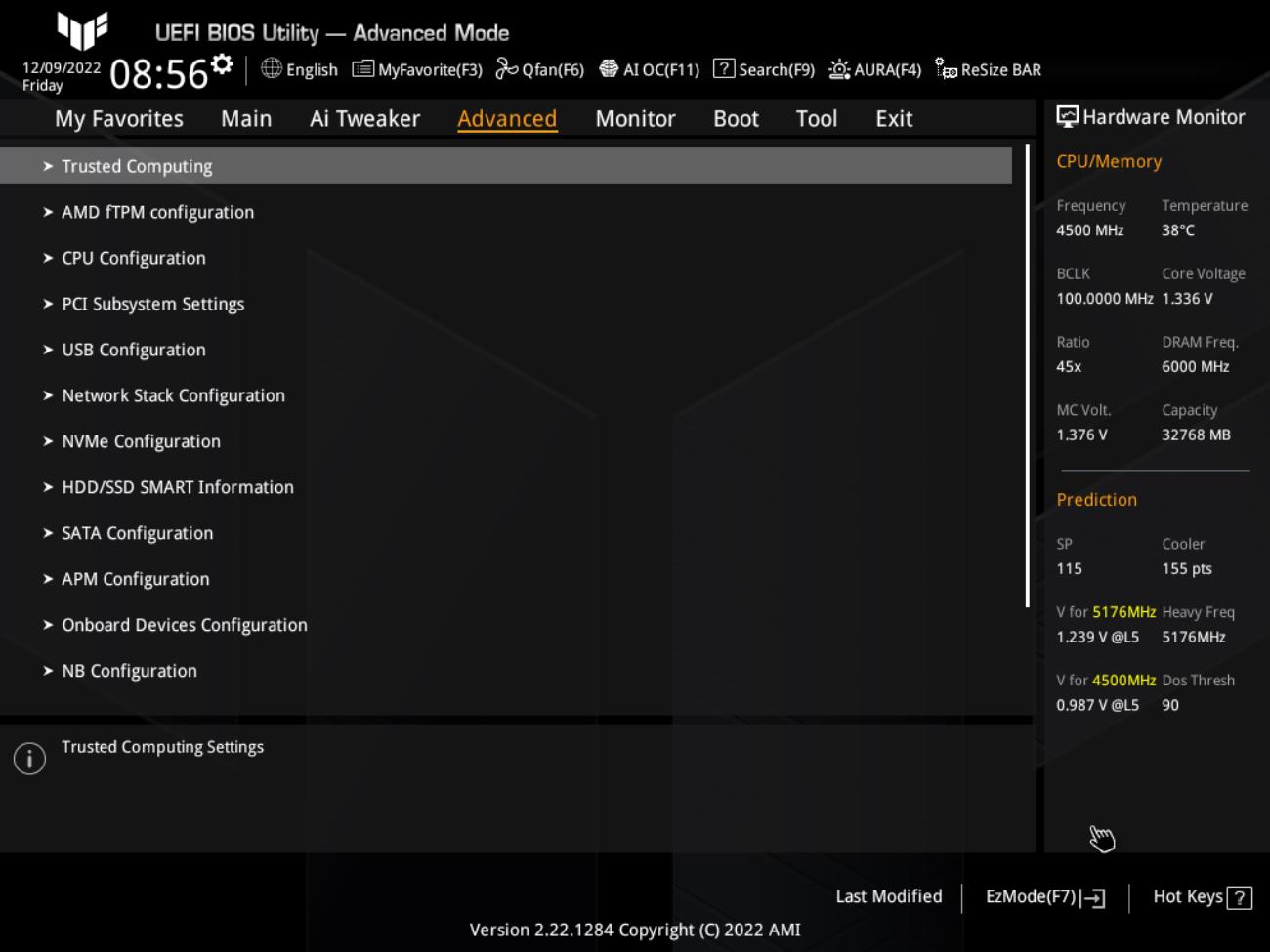
Task: Open MyFavorite(F3) list icon
Action: [x=363, y=68]
